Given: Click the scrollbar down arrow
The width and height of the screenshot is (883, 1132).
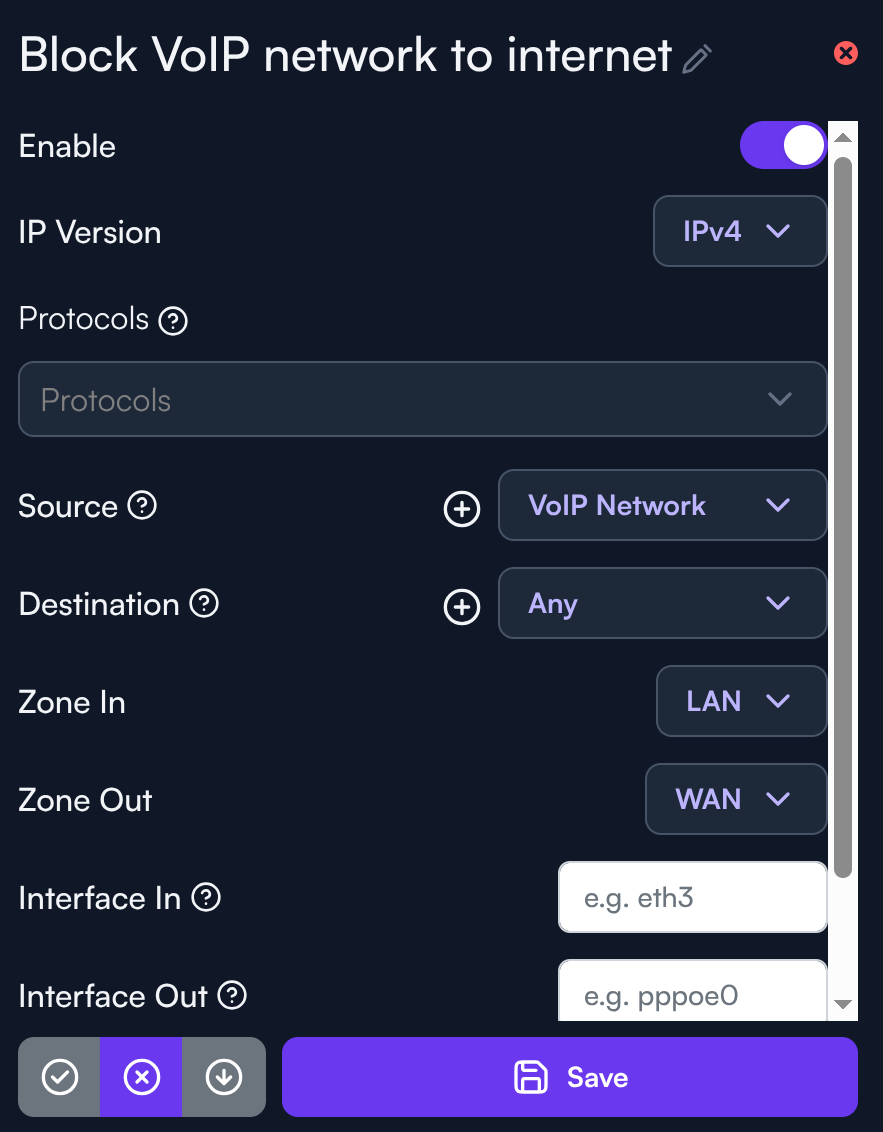Looking at the screenshot, I should pyautogui.click(x=842, y=1004).
